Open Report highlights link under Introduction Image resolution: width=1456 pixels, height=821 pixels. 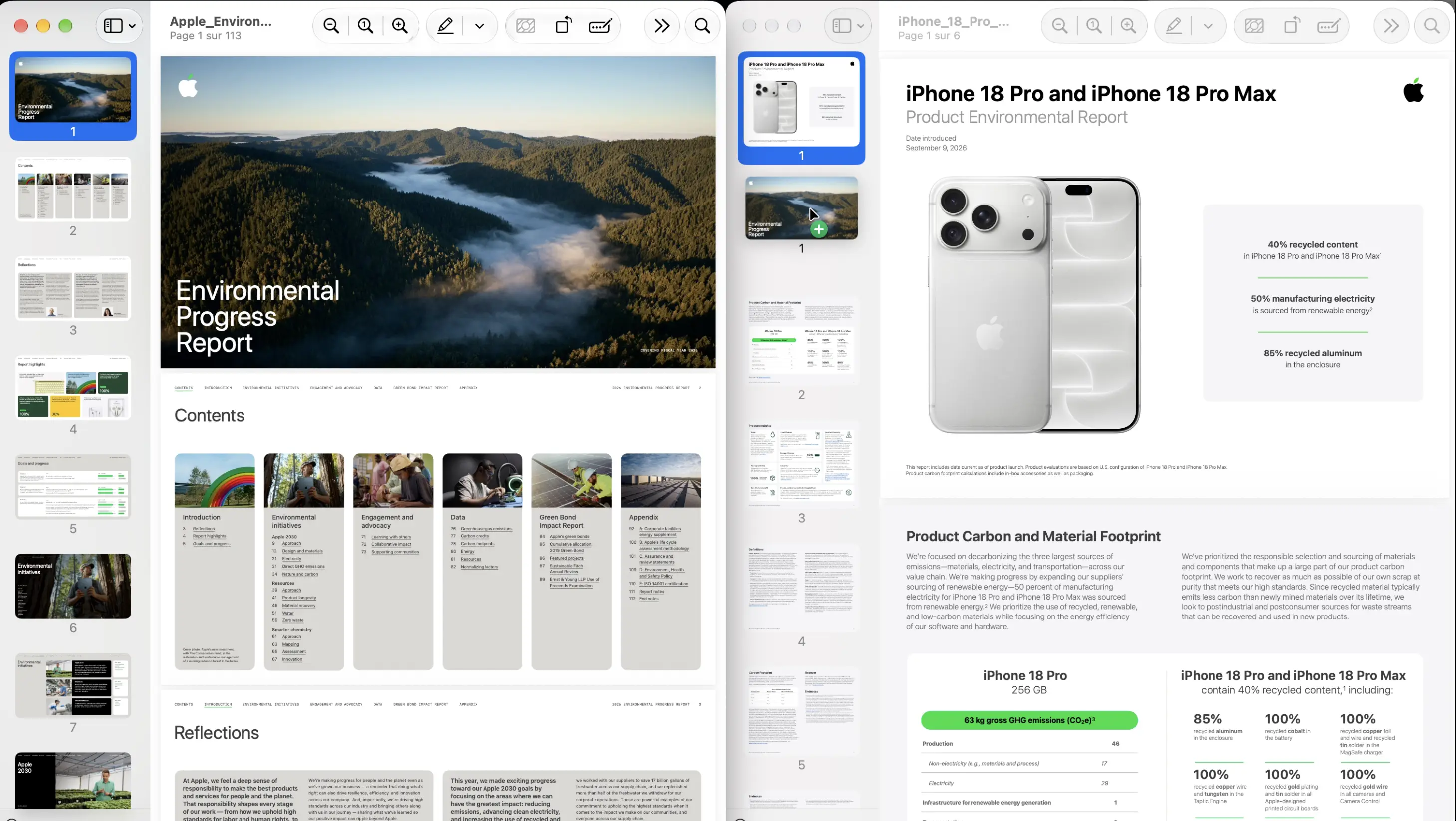(x=209, y=536)
